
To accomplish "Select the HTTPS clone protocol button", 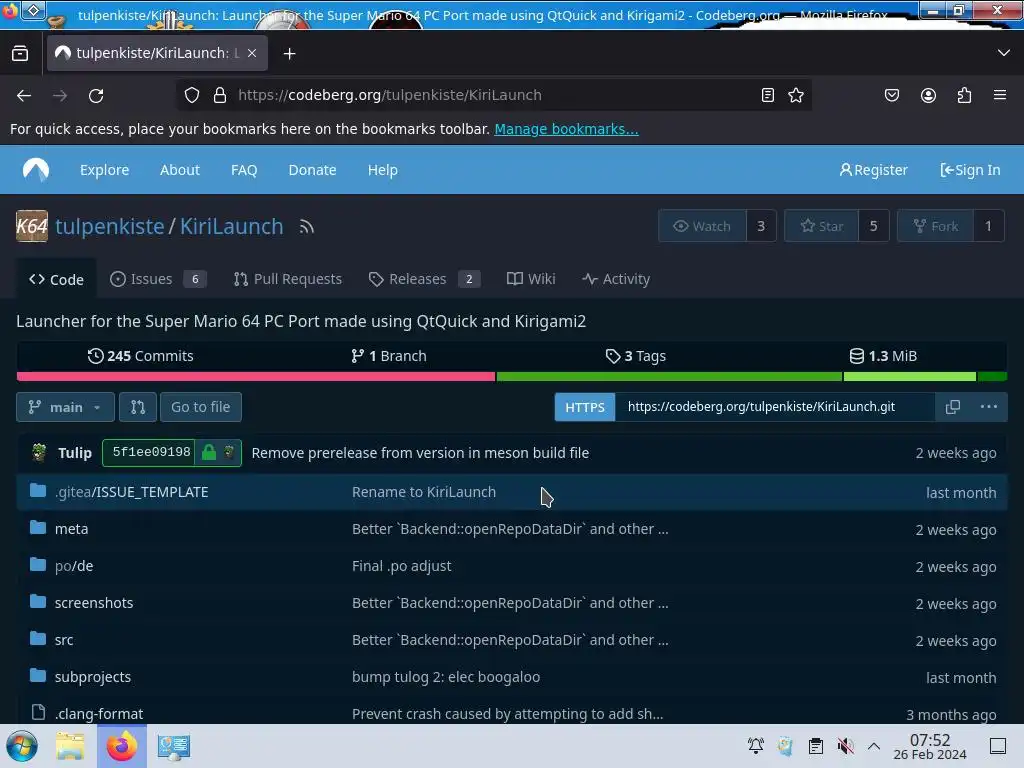I will click(584, 407).
